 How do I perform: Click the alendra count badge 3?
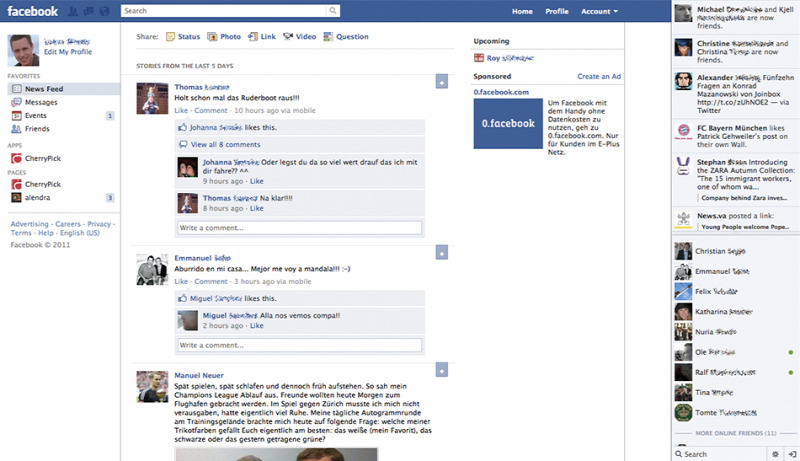[x=110, y=198]
